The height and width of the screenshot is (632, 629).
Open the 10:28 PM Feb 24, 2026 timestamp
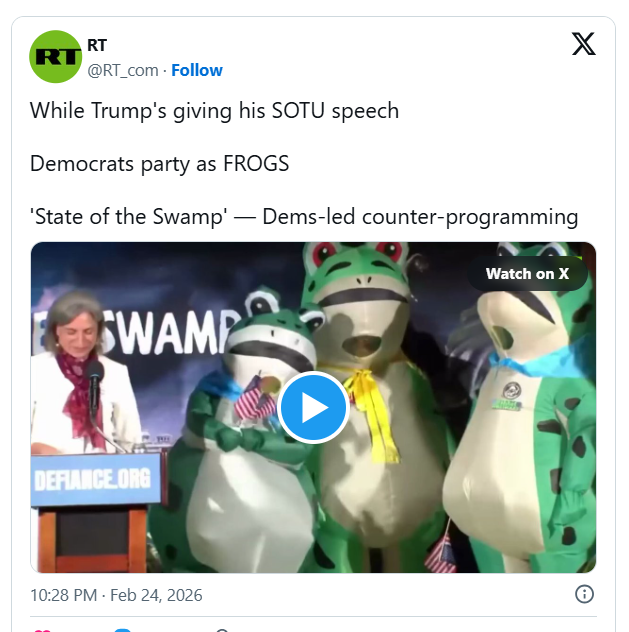116,595
